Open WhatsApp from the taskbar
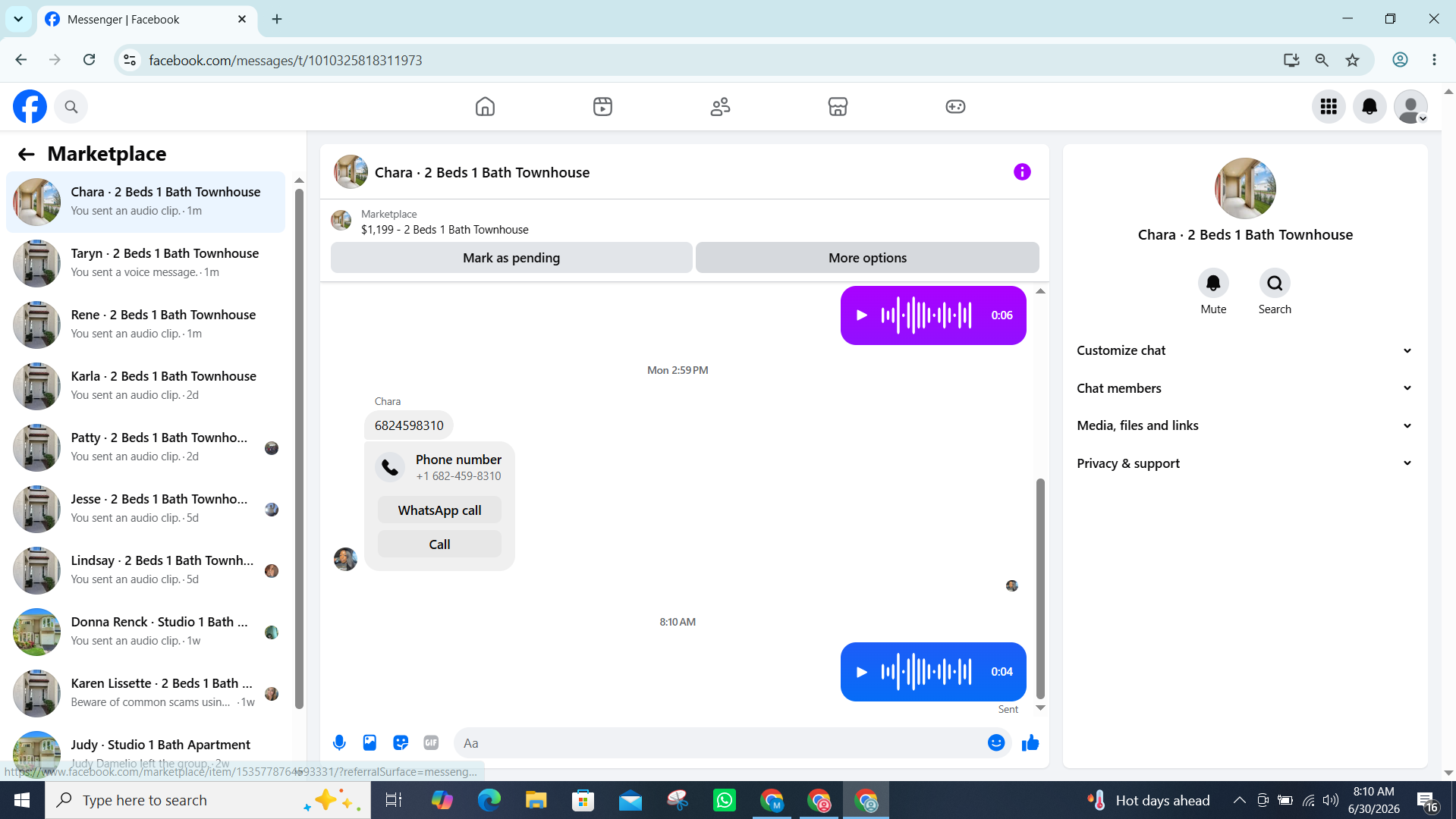The width and height of the screenshot is (1456, 819). [725, 800]
